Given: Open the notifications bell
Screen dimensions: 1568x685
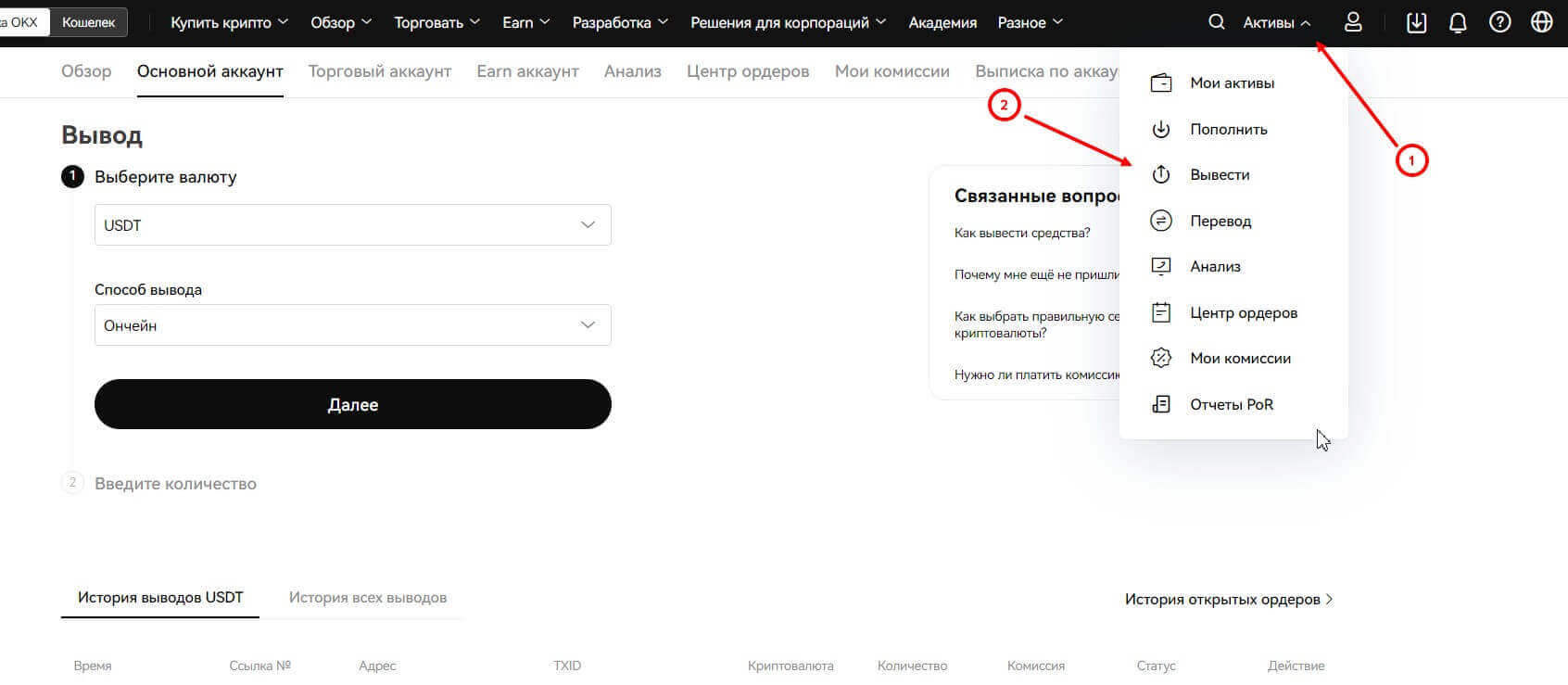Looking at the screenshot, I should point(1458,22).
